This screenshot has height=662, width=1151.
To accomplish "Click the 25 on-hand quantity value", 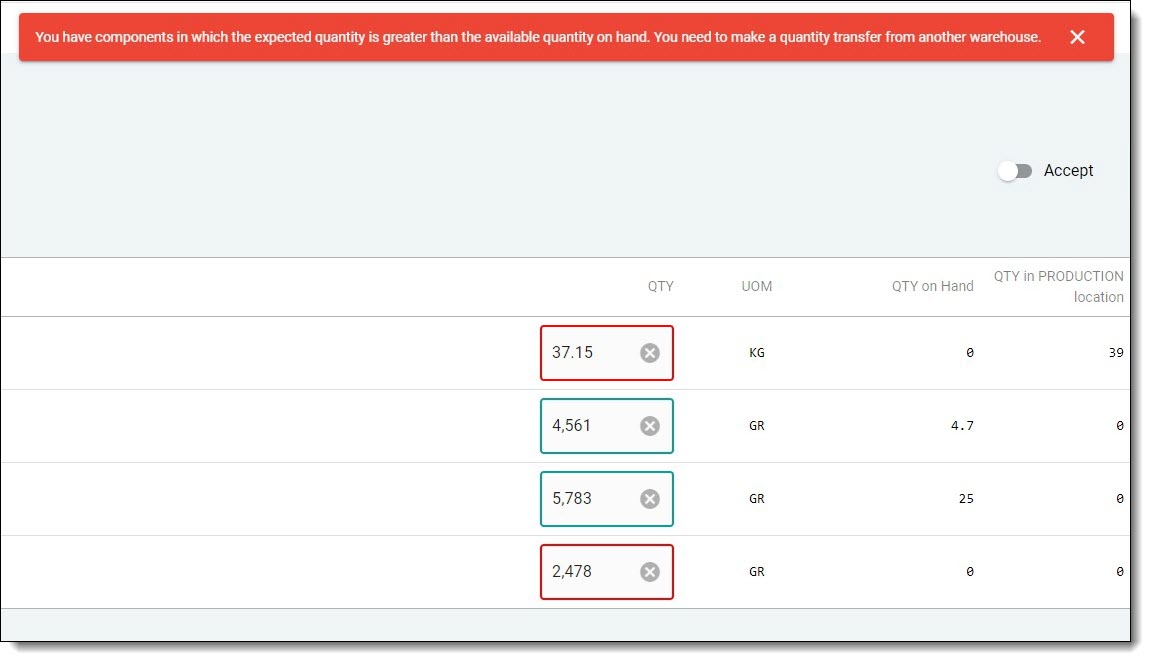I will (x=965, y=499).
